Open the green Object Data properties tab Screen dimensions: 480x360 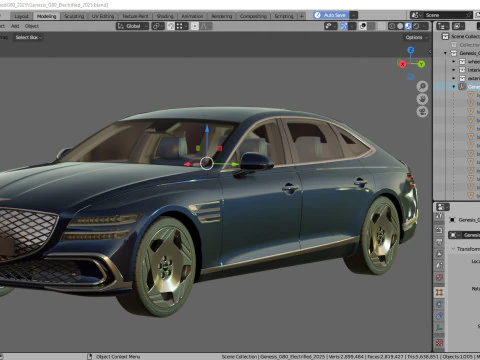439,328
